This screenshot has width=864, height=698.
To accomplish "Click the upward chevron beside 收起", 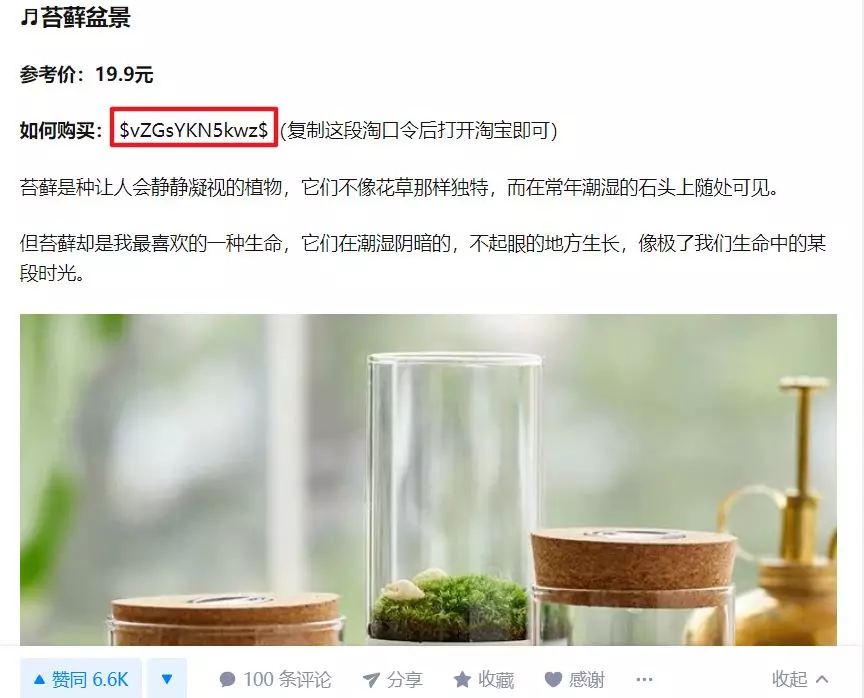I will [822, 679].
